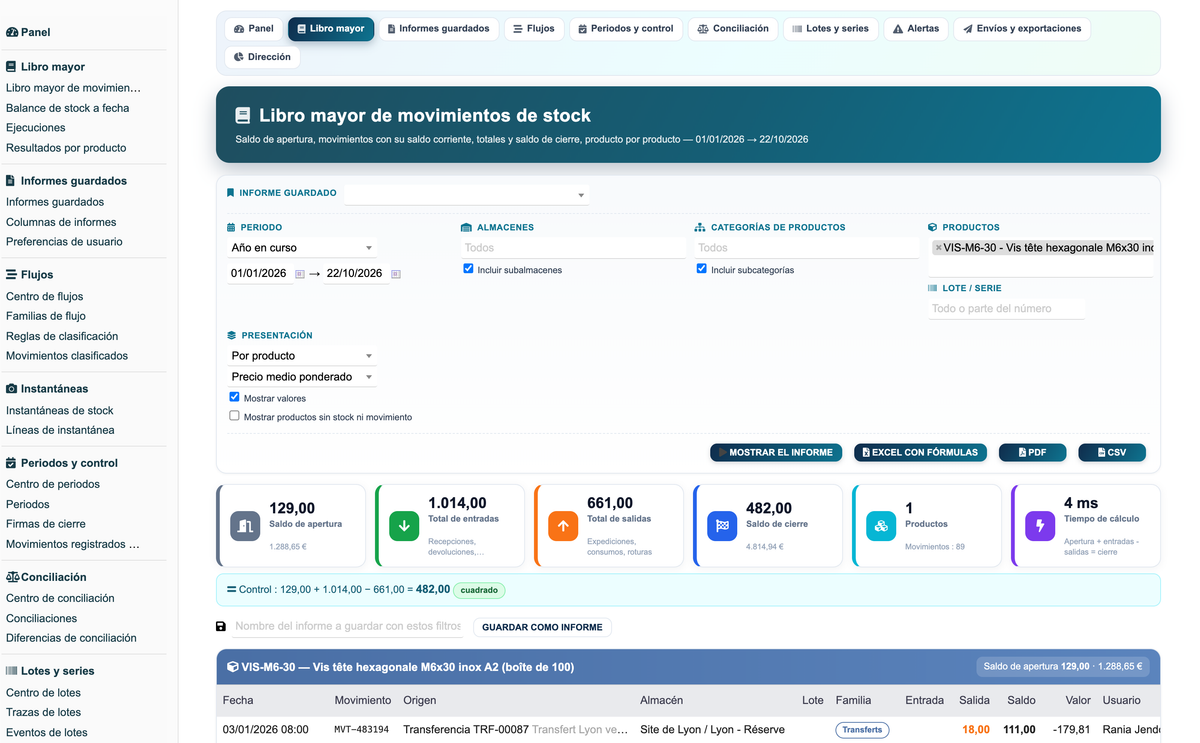Open the Informe guardado dropdown

pyautogui.click(x=466, y=194)
